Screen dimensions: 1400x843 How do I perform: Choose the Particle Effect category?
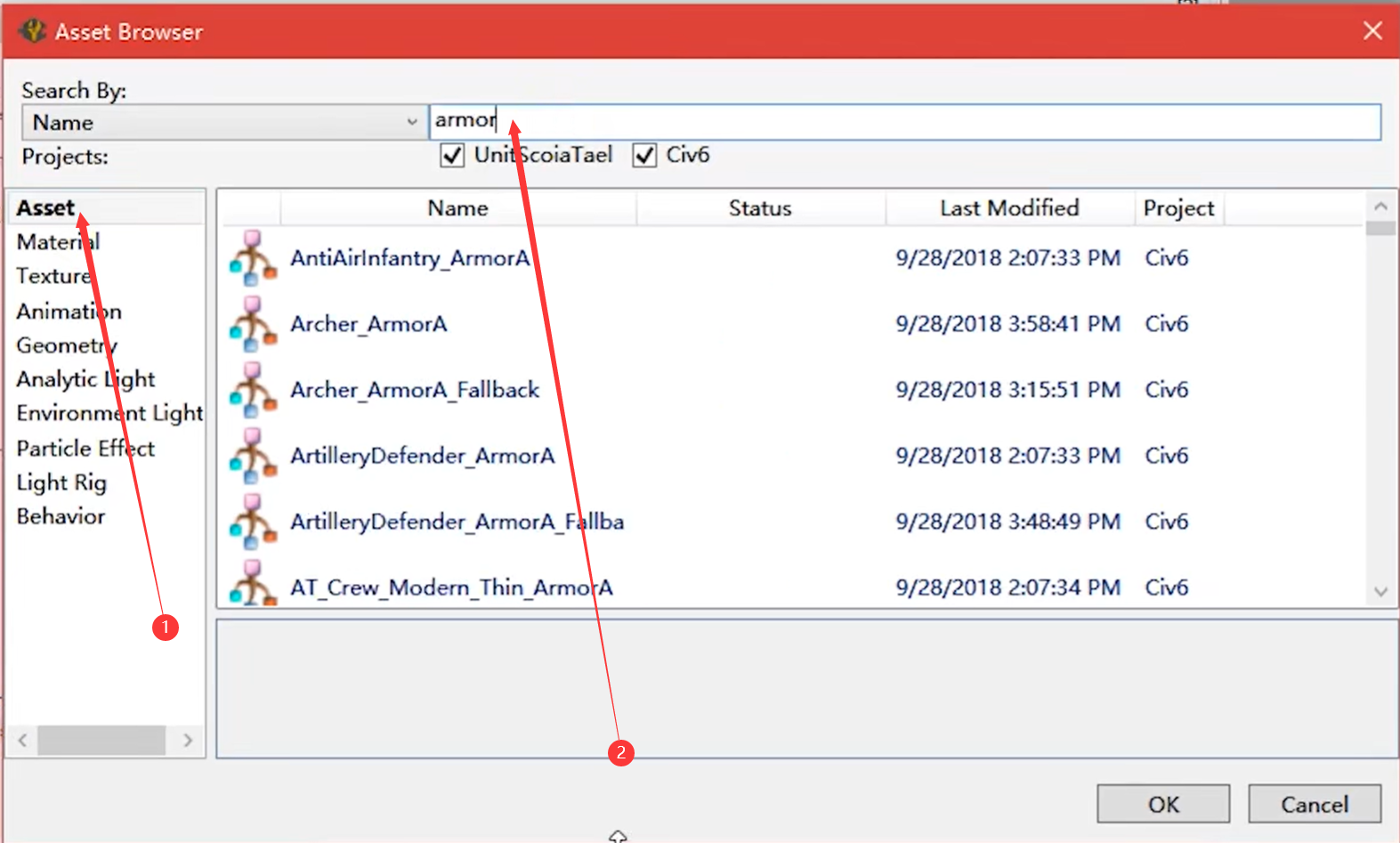(85, 449)
